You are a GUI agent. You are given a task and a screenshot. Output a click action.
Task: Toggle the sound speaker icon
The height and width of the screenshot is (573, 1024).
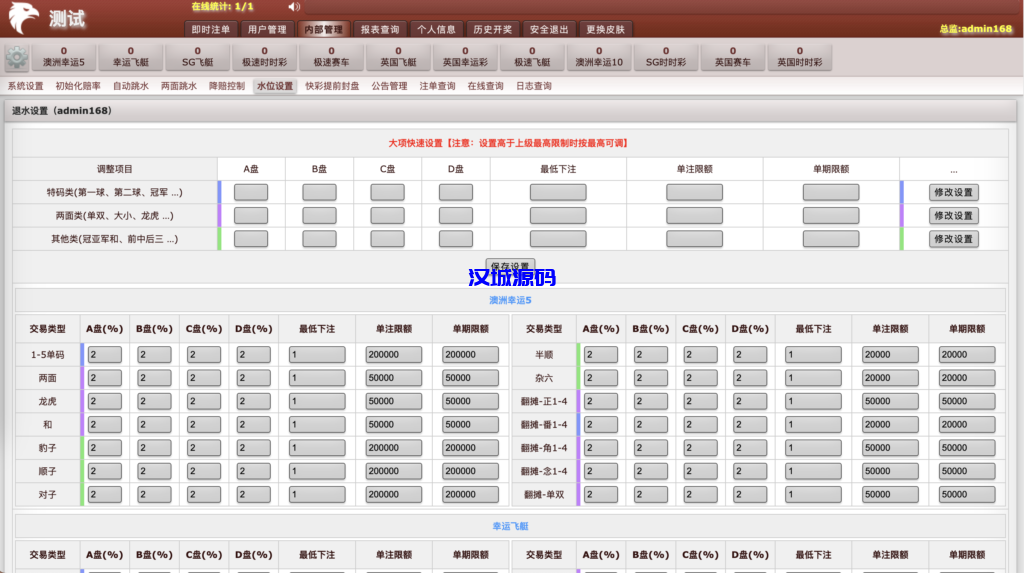[294, 7]
